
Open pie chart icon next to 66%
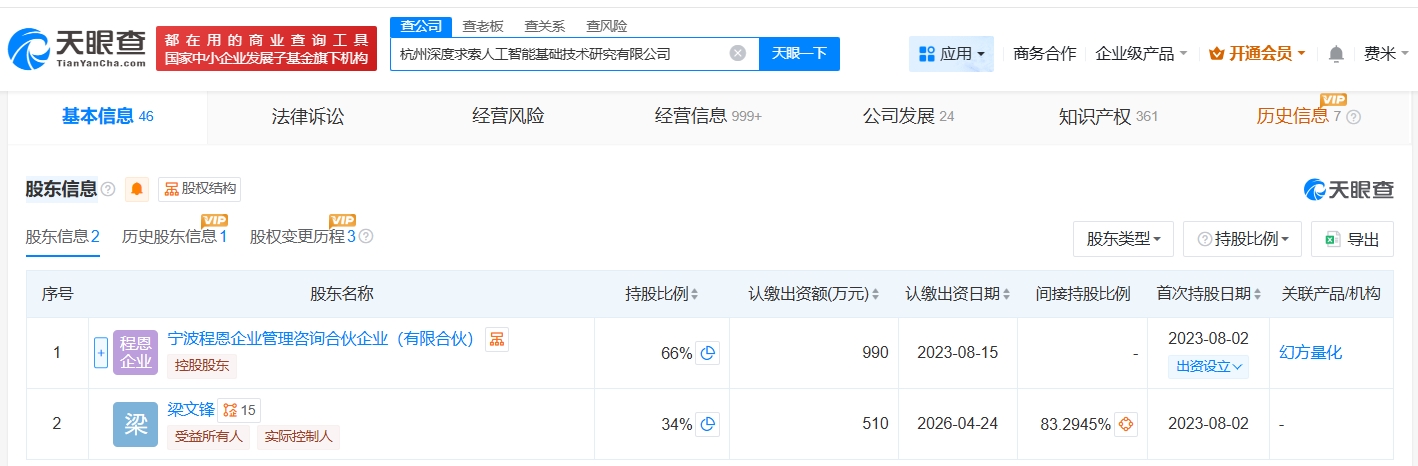click(707, 353)
